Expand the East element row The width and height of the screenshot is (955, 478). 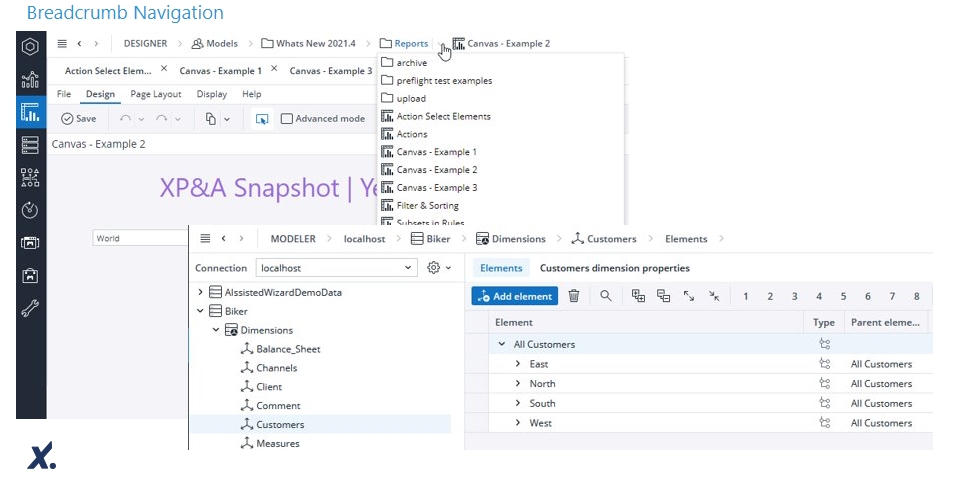pyautogui.click(x=517, y=364)
